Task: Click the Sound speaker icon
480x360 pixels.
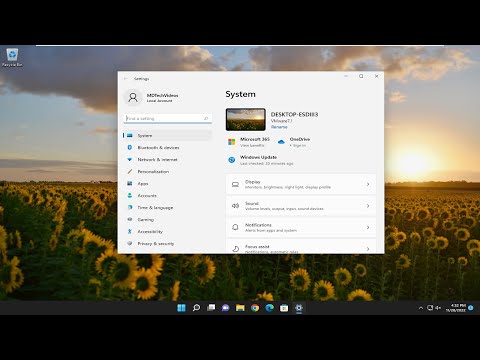Action: tap(235, 206)
